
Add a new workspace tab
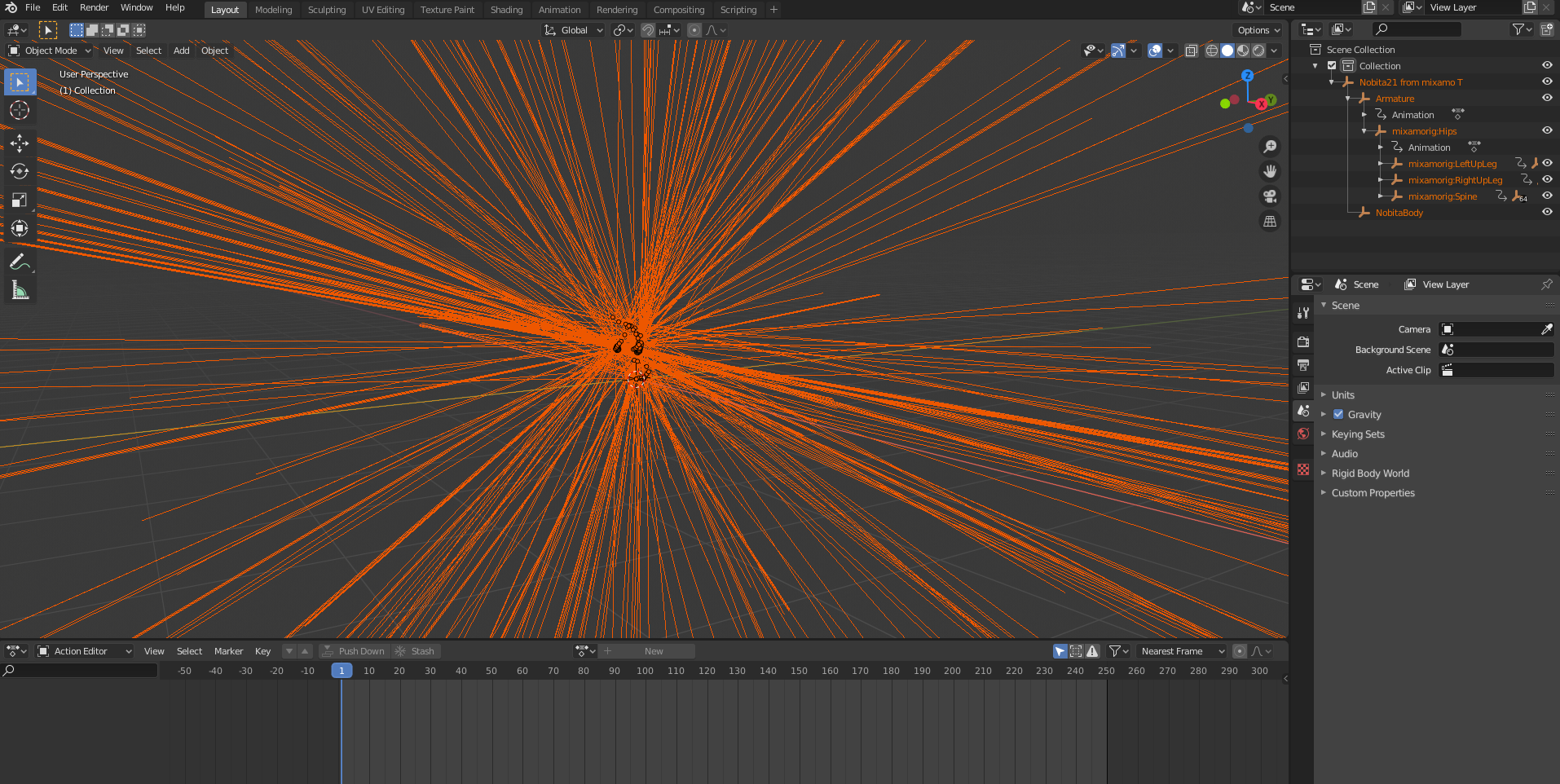click(x=773, y=10)
